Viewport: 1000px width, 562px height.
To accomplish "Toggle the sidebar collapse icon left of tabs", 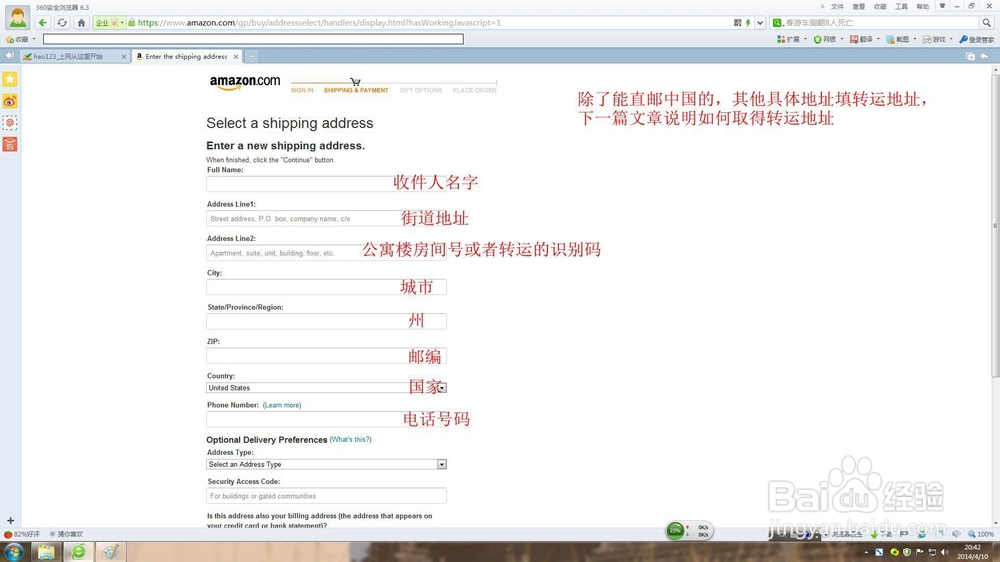I will (10, 56).
